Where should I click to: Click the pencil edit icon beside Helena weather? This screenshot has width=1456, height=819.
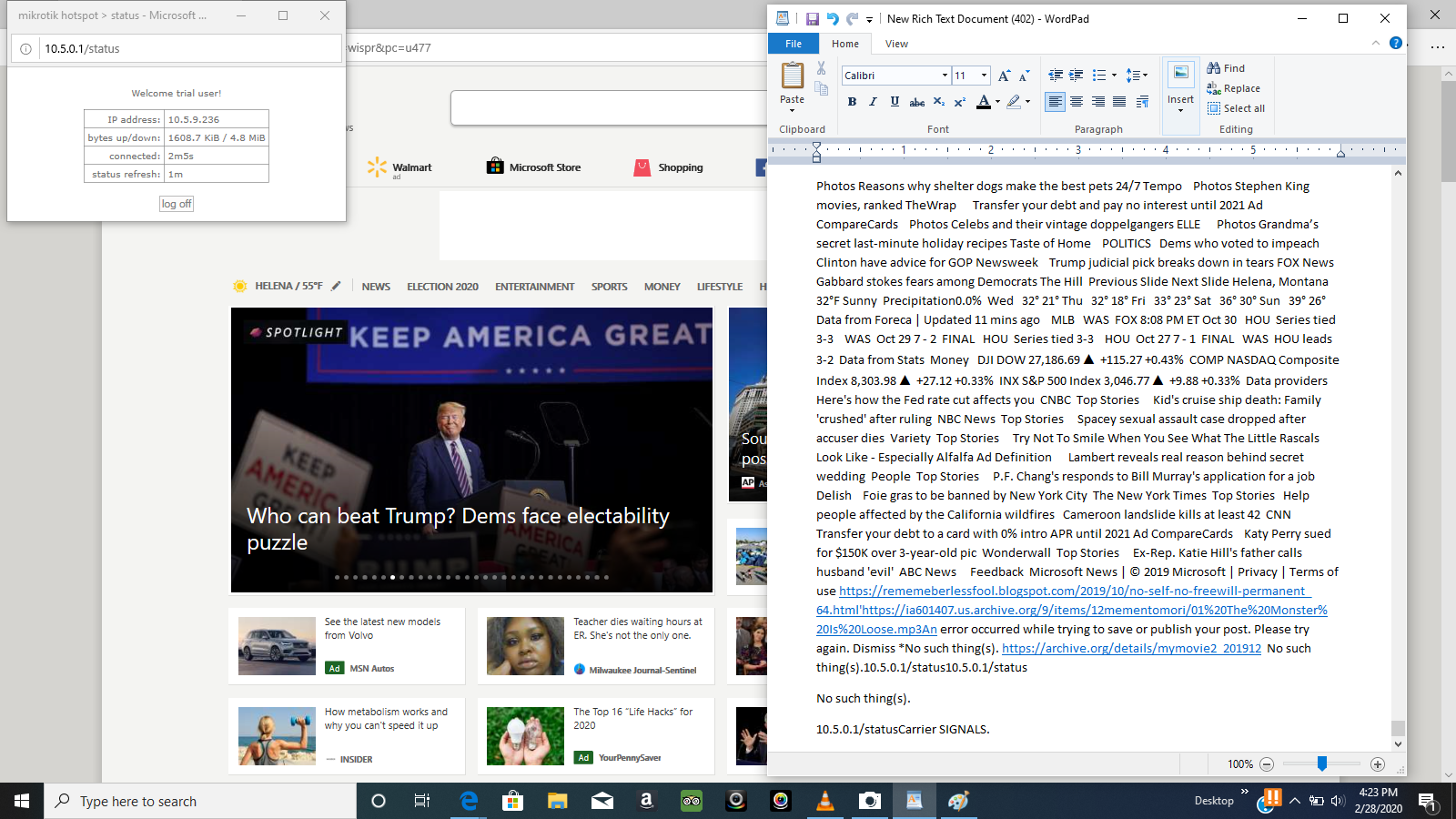click(336, 286)
